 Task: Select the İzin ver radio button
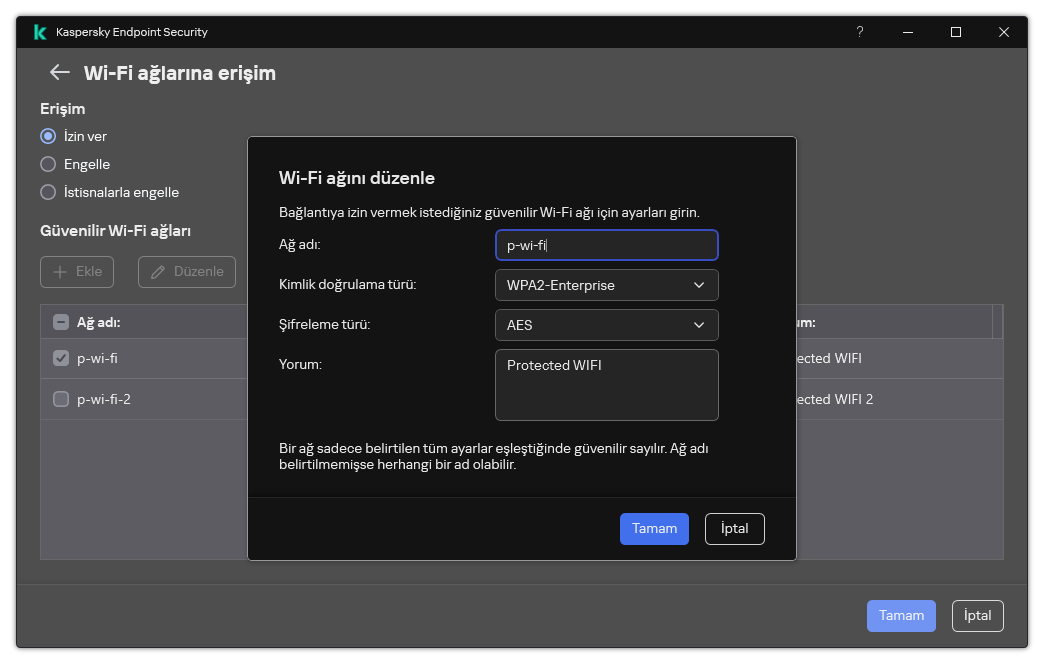pos(47,136)
